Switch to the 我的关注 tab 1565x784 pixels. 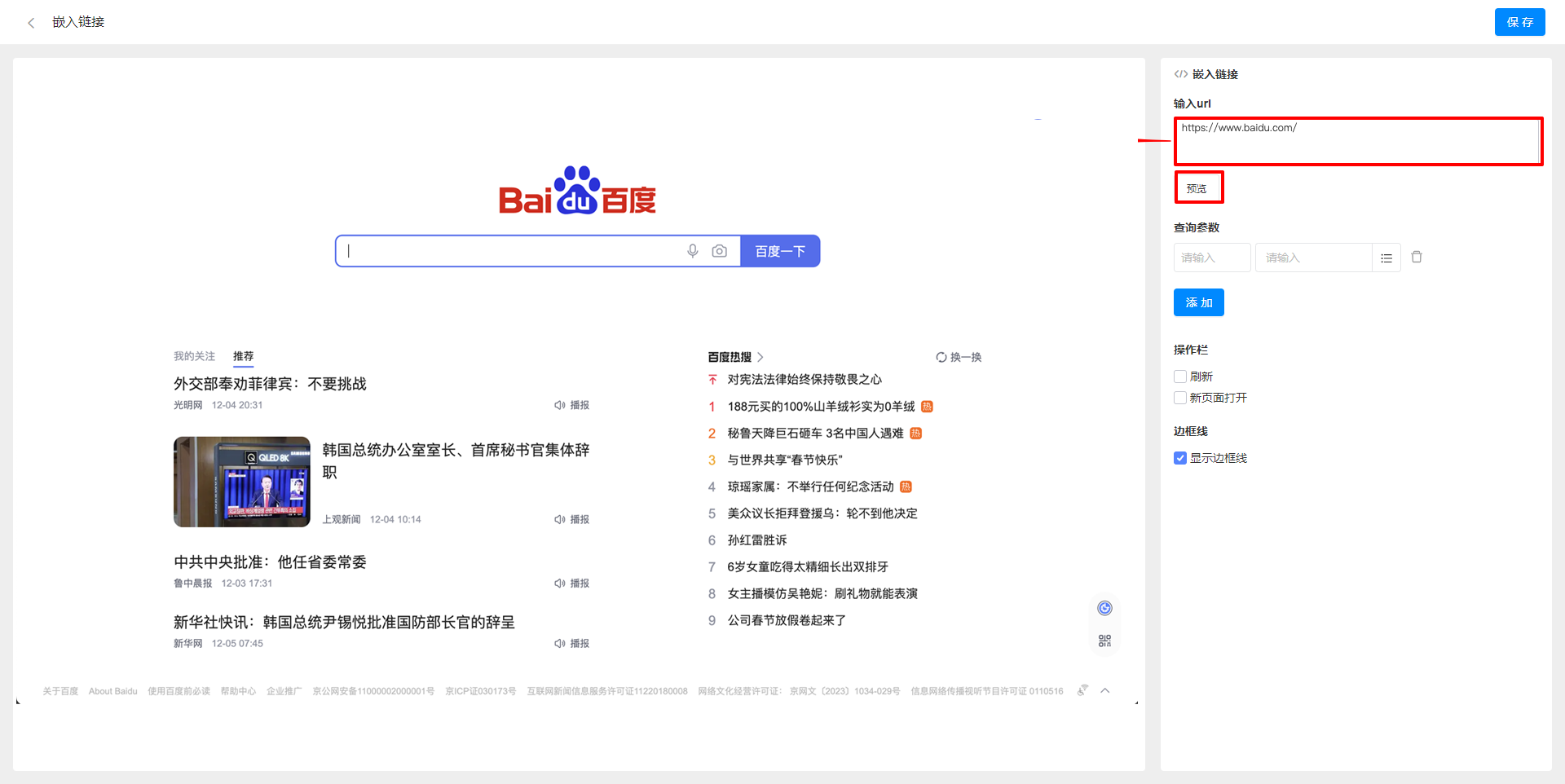pos(193,356)
